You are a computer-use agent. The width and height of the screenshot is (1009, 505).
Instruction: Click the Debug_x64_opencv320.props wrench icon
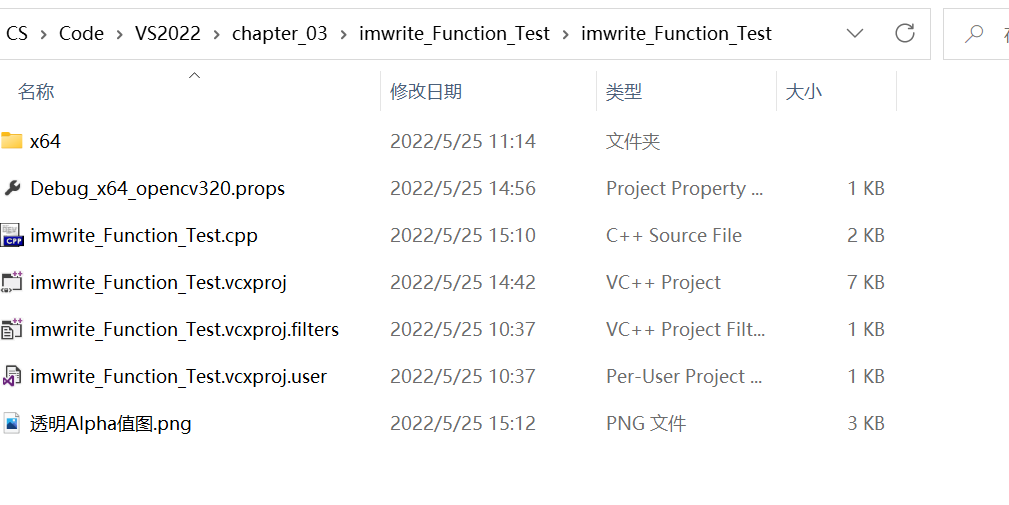tap(12, 188)
